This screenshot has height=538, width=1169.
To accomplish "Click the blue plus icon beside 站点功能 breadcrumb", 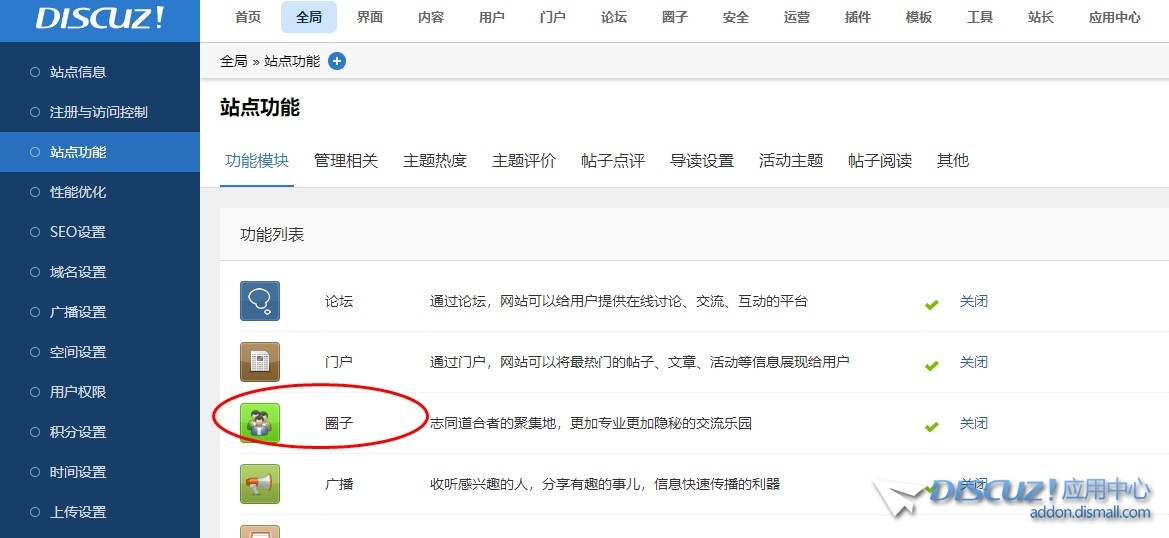I will coord(337,61).
